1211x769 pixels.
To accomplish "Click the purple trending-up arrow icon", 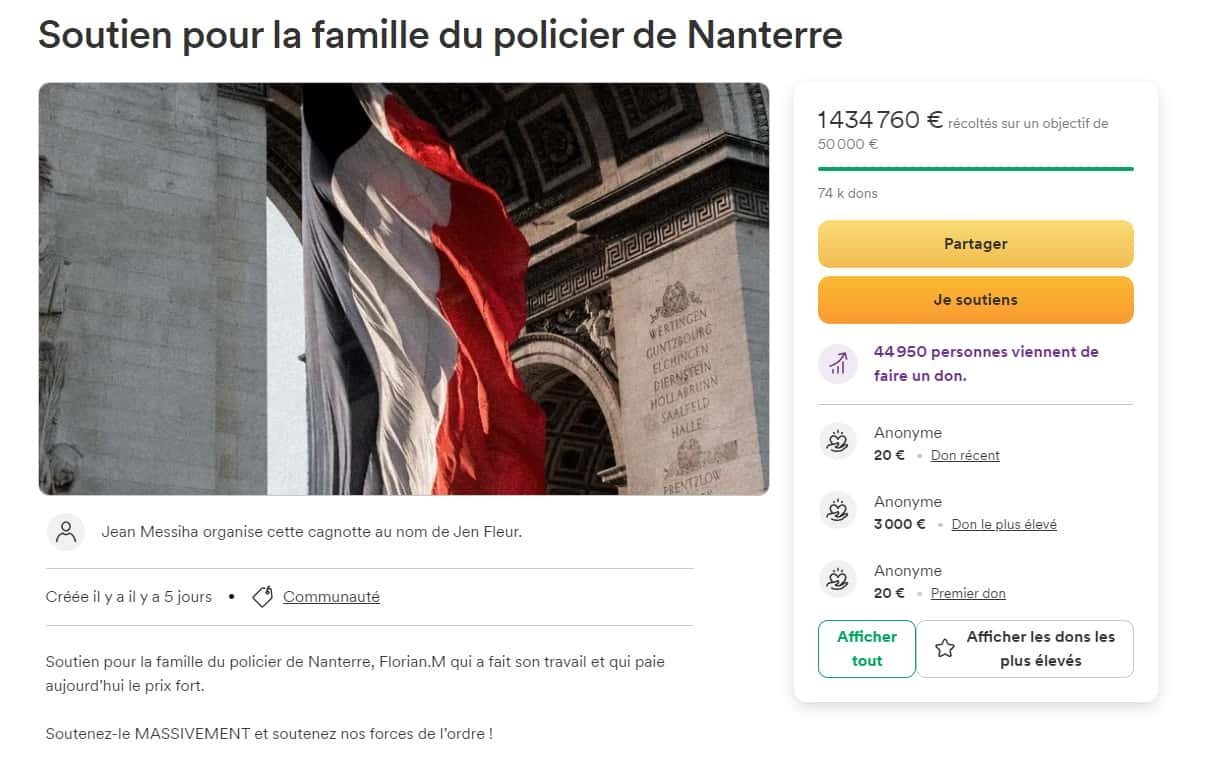I will point(838,364).
